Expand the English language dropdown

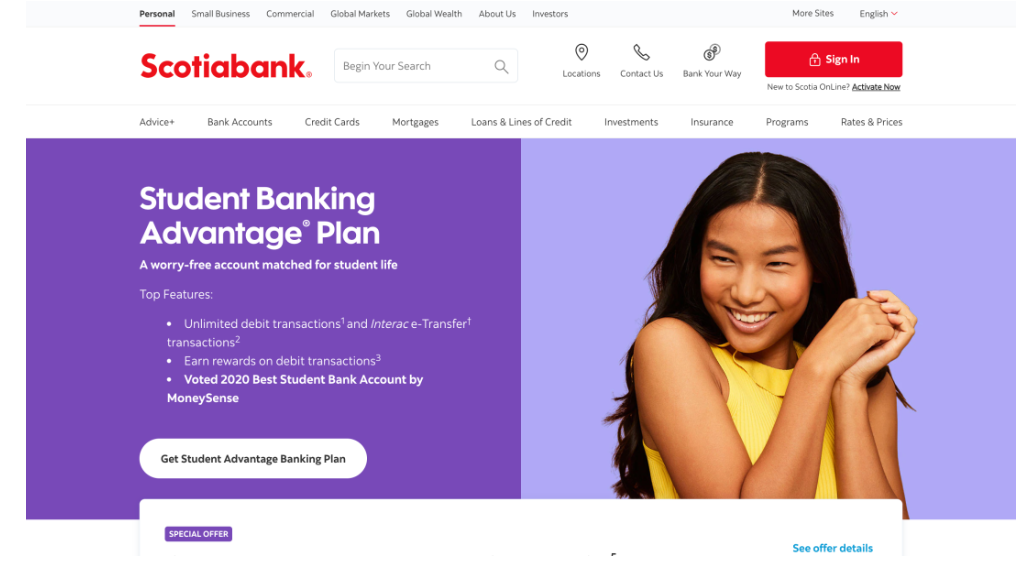pos(878,14)
